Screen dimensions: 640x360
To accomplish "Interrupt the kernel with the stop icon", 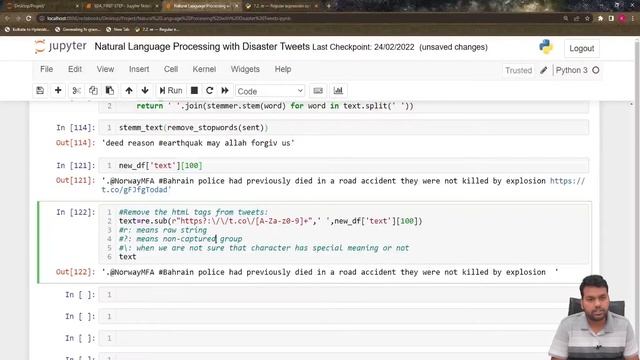I will (194, 91).
